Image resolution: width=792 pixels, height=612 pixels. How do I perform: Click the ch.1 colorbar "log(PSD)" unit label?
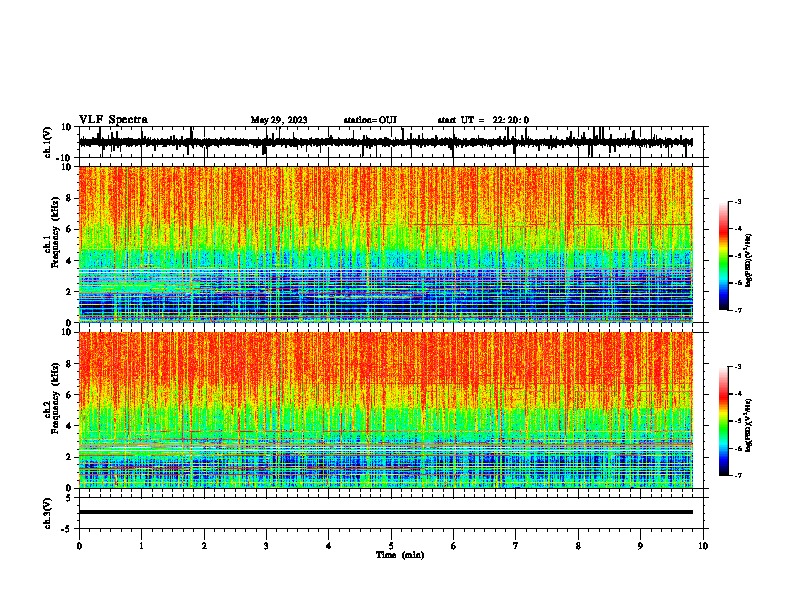pos(749,261)
